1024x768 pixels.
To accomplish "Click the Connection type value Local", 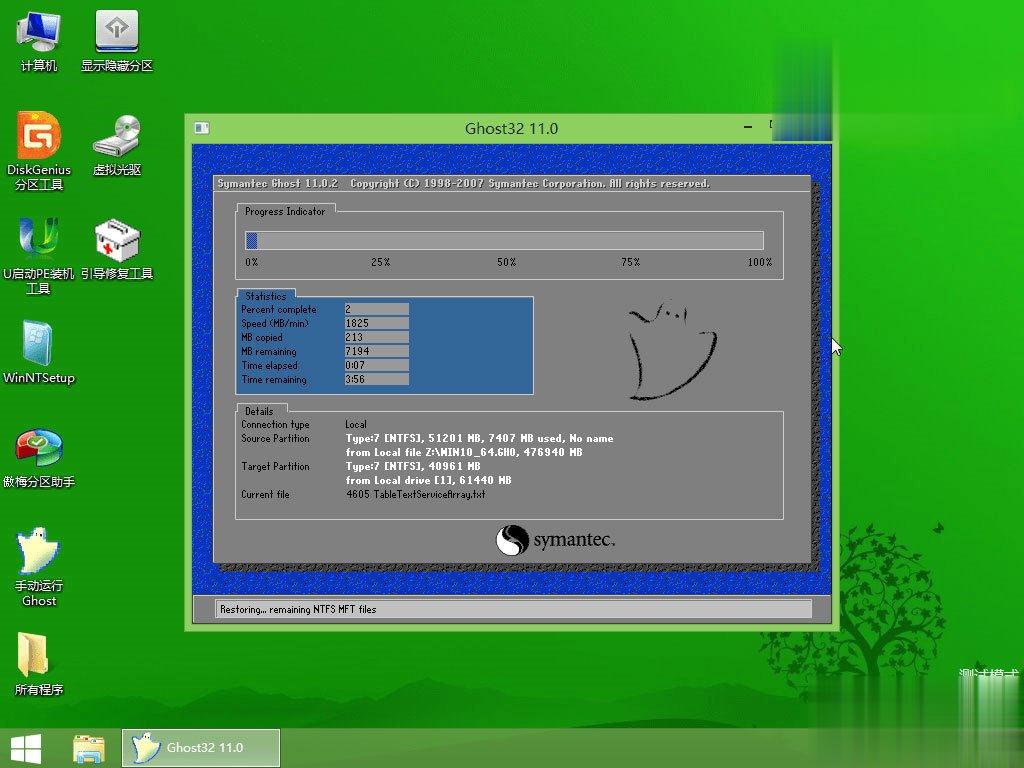I will point(356,424).
